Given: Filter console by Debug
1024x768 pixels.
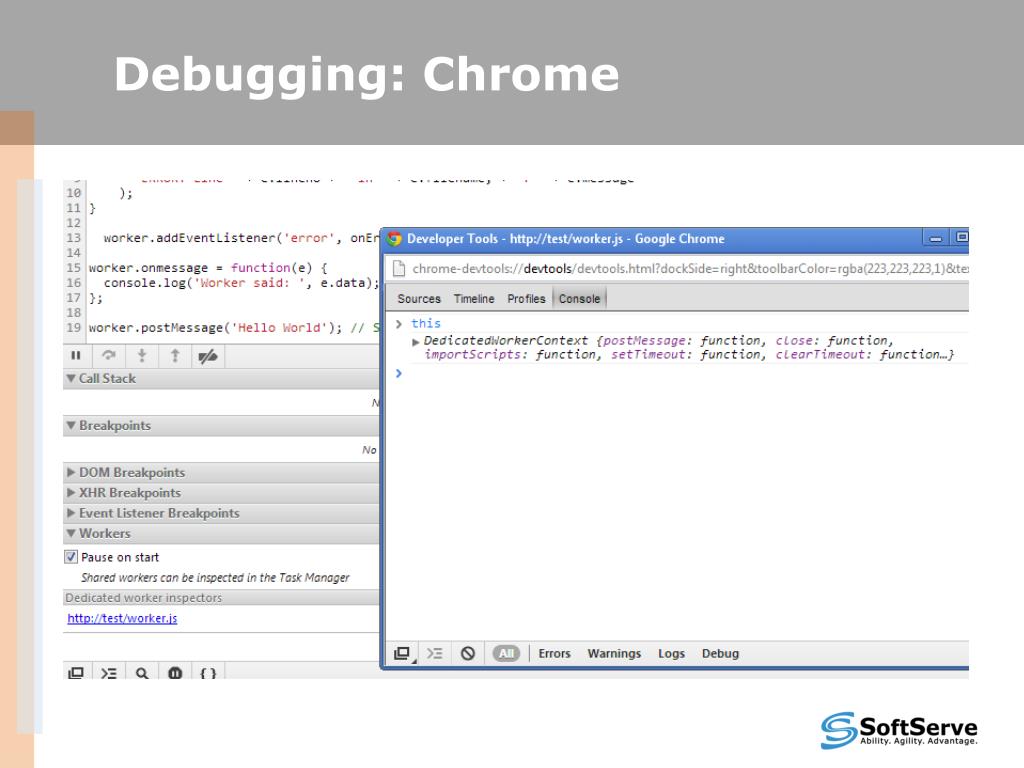Looking at the screenshot, I should click(x=720, y=653).
